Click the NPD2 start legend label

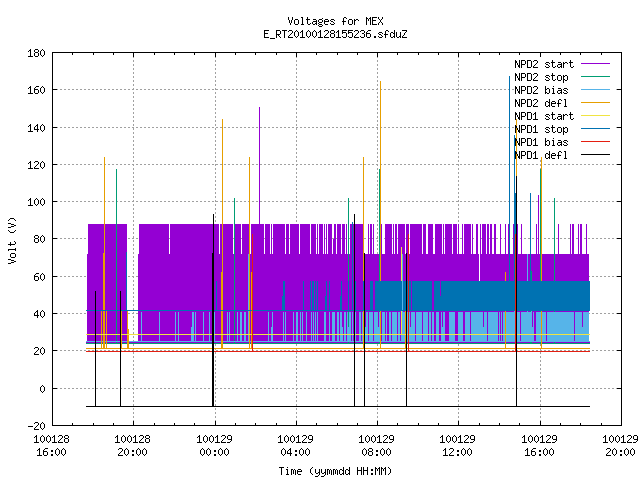click(544, 64)
